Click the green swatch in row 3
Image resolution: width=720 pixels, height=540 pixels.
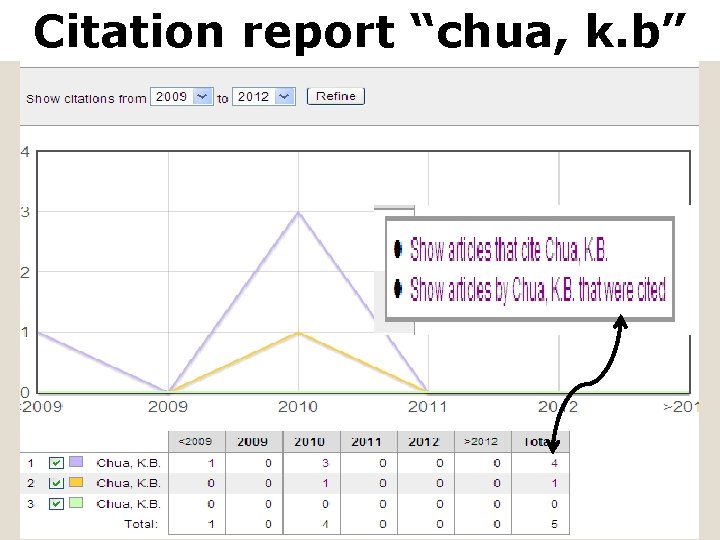coord(76,503)
